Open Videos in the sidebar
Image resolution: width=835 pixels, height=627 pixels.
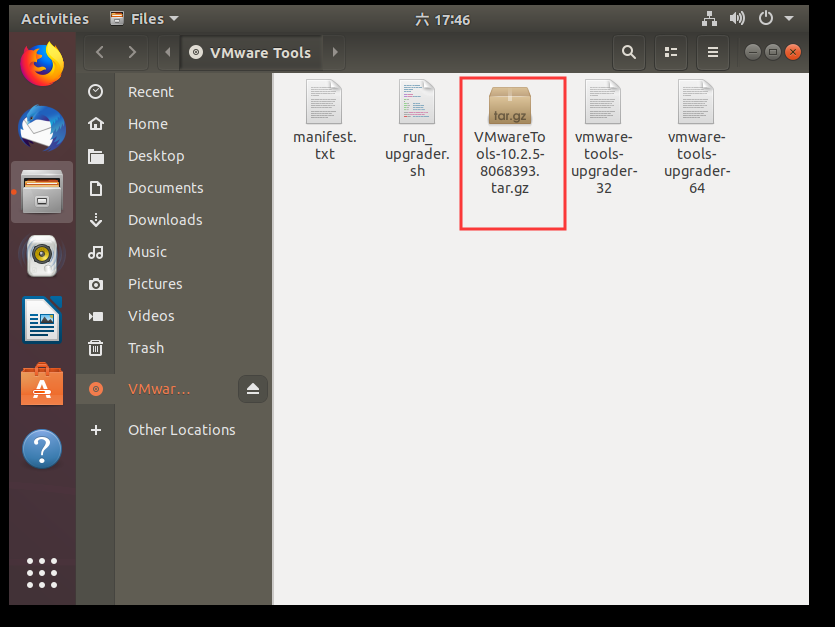tap(174, 315)
